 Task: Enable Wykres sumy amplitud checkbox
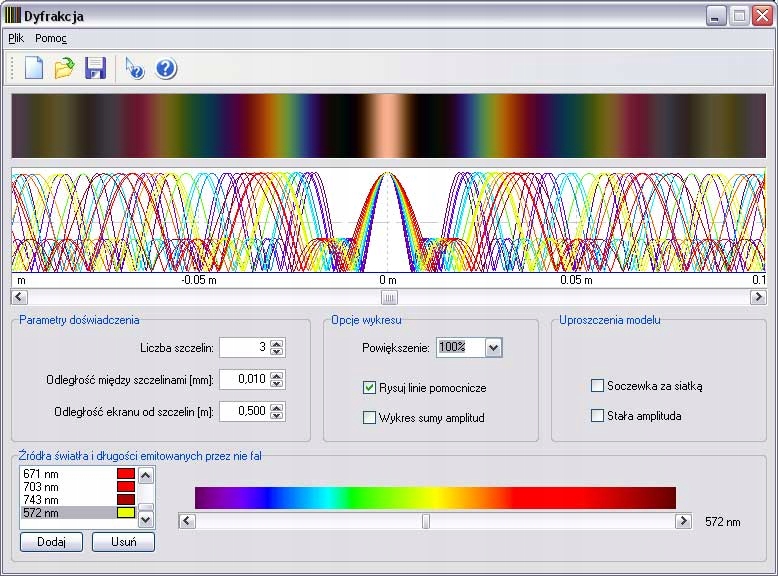[370, 417]
